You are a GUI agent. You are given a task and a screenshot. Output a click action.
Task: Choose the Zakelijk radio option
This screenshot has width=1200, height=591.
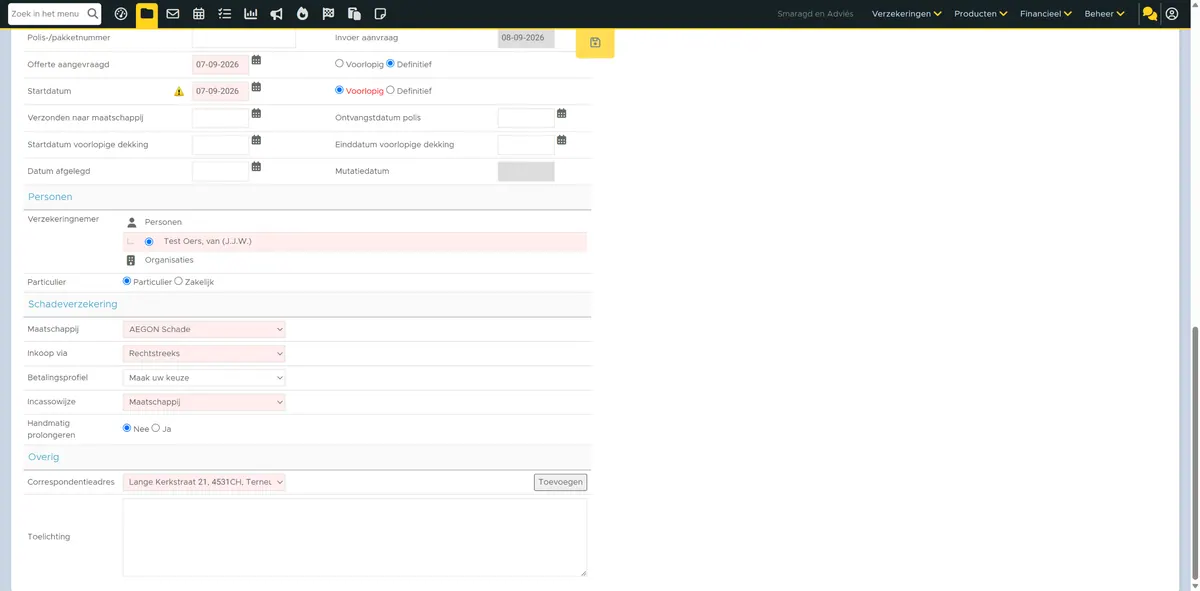(x=179, y=281)
